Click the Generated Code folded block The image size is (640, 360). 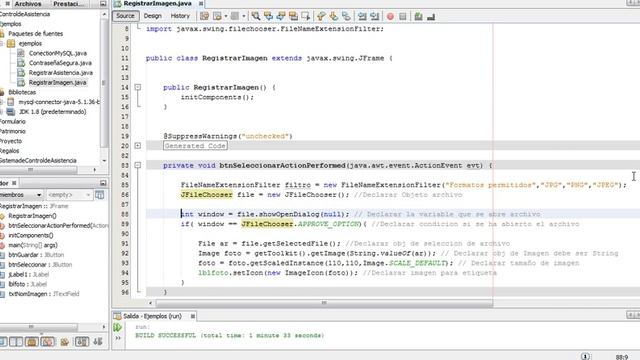195,146
